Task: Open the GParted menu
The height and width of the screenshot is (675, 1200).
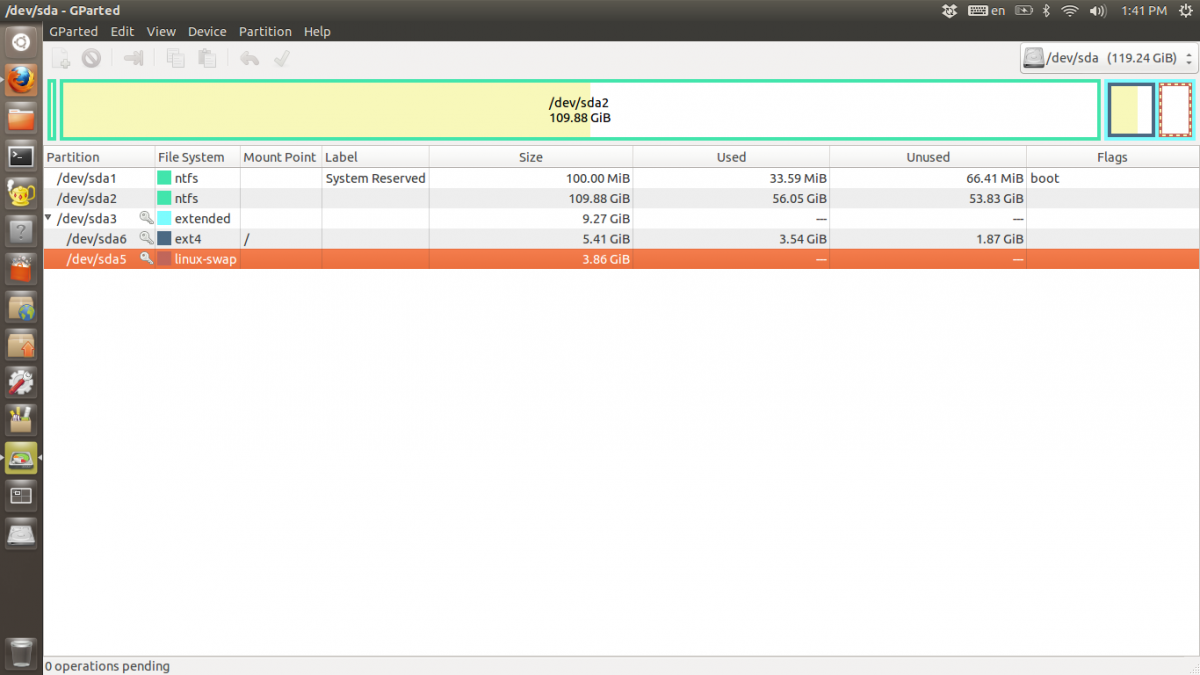Action: pos(74,31)
